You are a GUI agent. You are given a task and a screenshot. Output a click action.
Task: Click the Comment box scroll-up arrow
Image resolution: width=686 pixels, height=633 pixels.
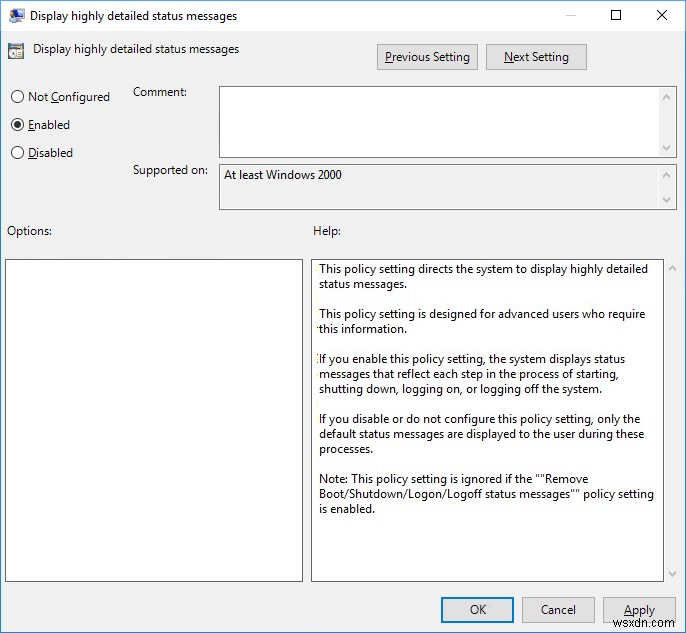click(666, 97)
